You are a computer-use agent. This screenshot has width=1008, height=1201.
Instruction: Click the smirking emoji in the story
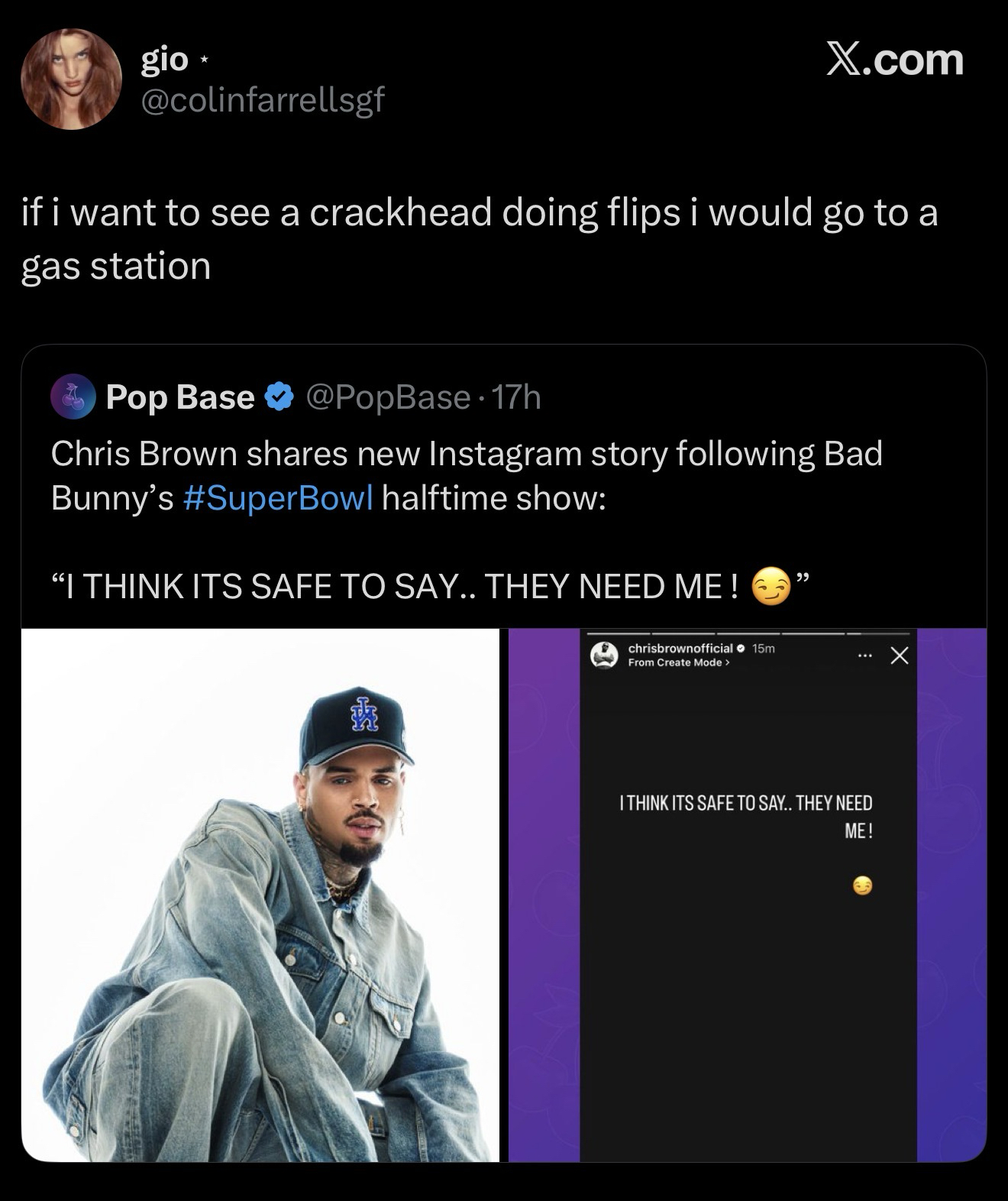[x=862, y=886]
